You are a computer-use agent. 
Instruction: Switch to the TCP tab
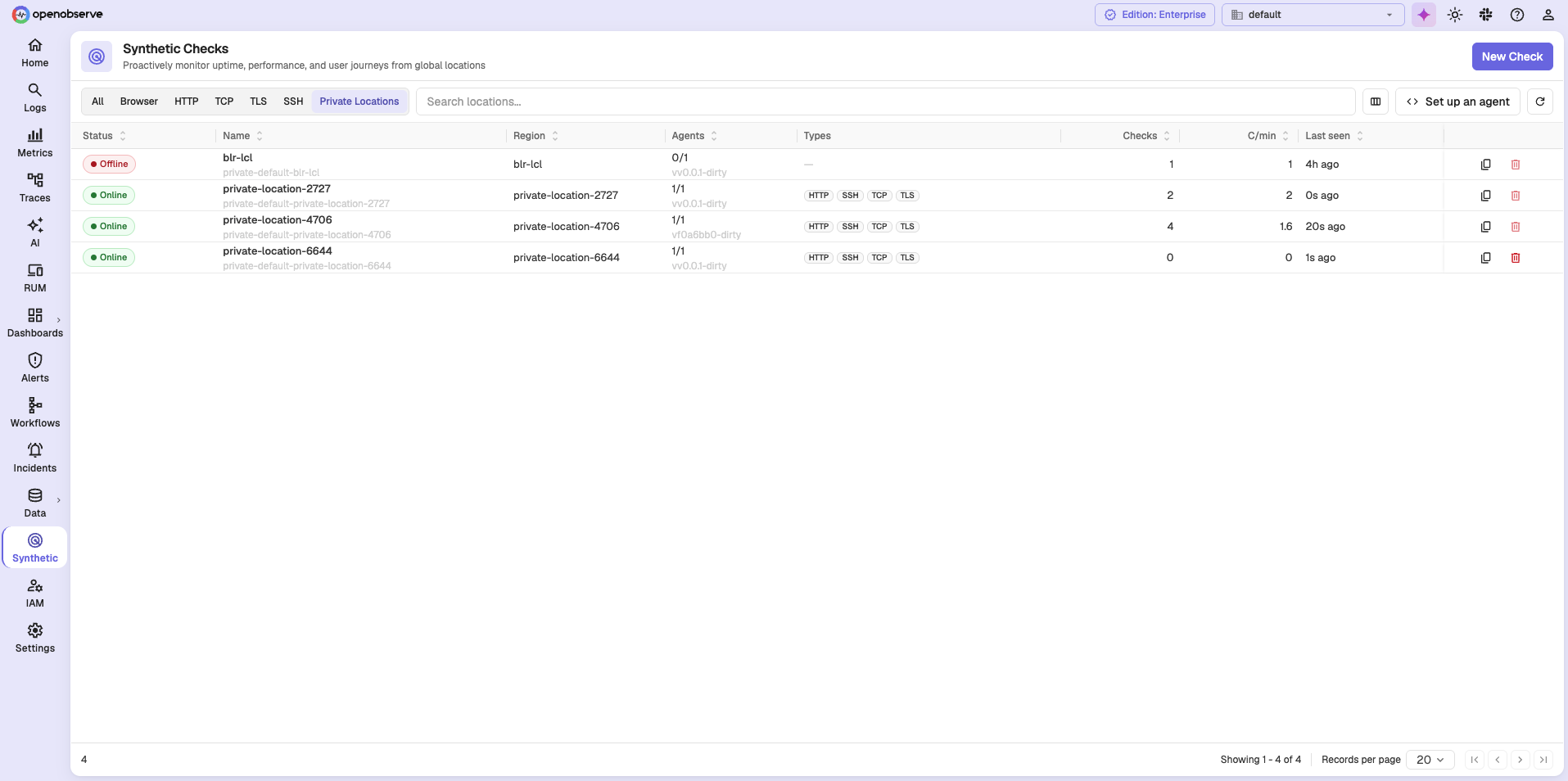click(224, 102)
